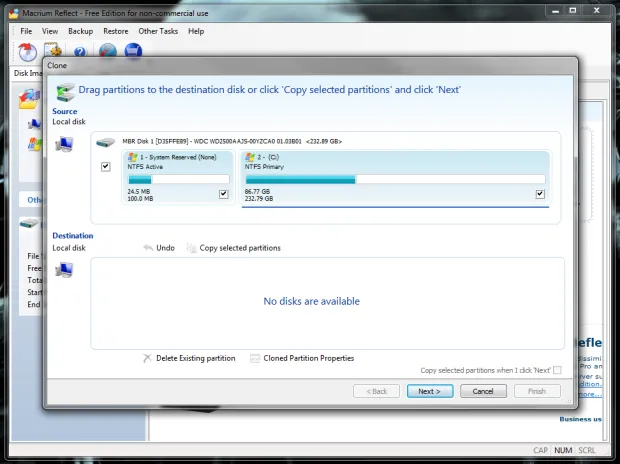
Task: Open the Restore menu
Action: (115, 31)
